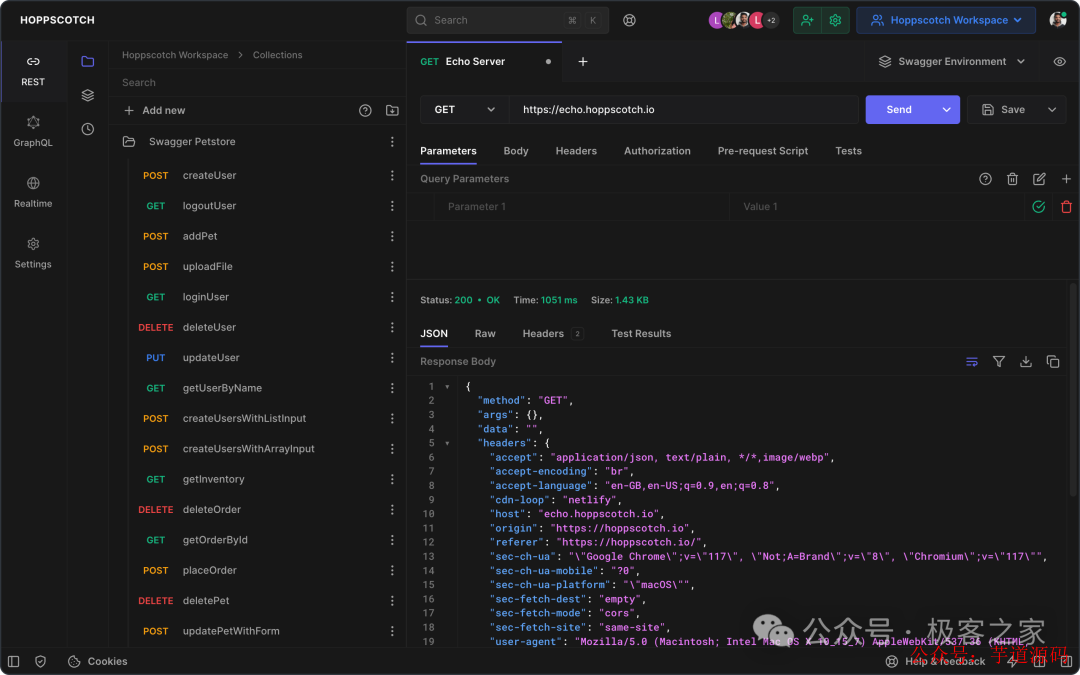Click the help icon beside Add new

click(365, 110)
